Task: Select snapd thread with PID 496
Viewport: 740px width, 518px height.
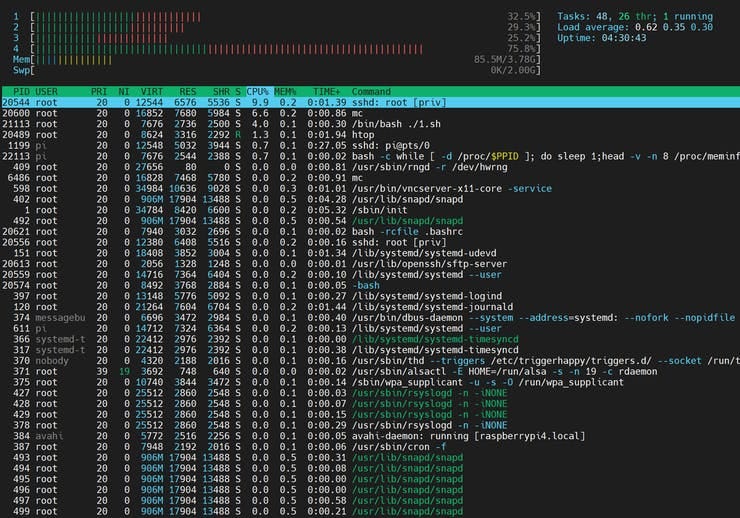Action: [370, 490]
